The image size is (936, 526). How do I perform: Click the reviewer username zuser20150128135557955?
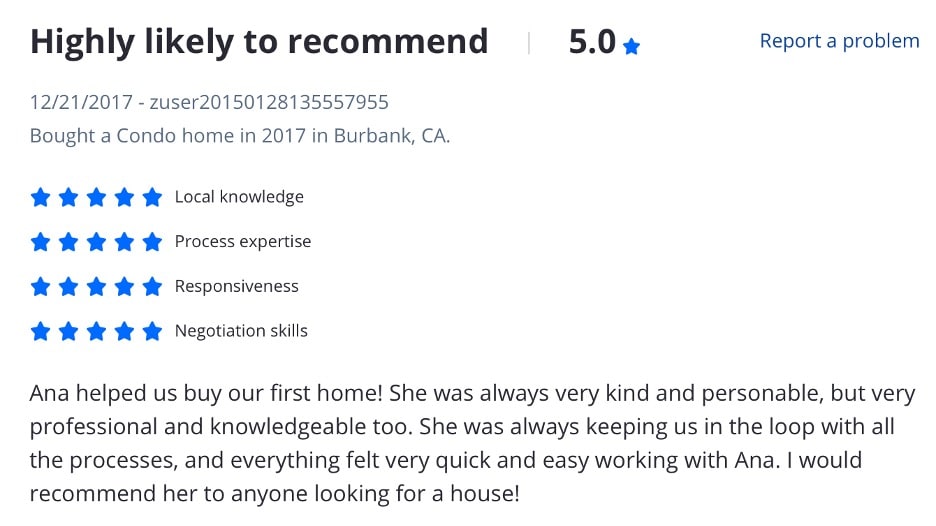(x=269, y=102)
